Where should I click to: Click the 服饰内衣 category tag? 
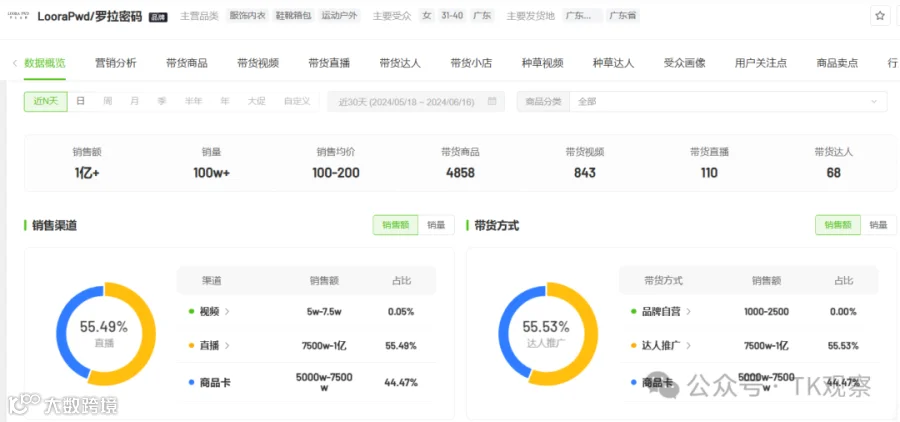point(247,16)
